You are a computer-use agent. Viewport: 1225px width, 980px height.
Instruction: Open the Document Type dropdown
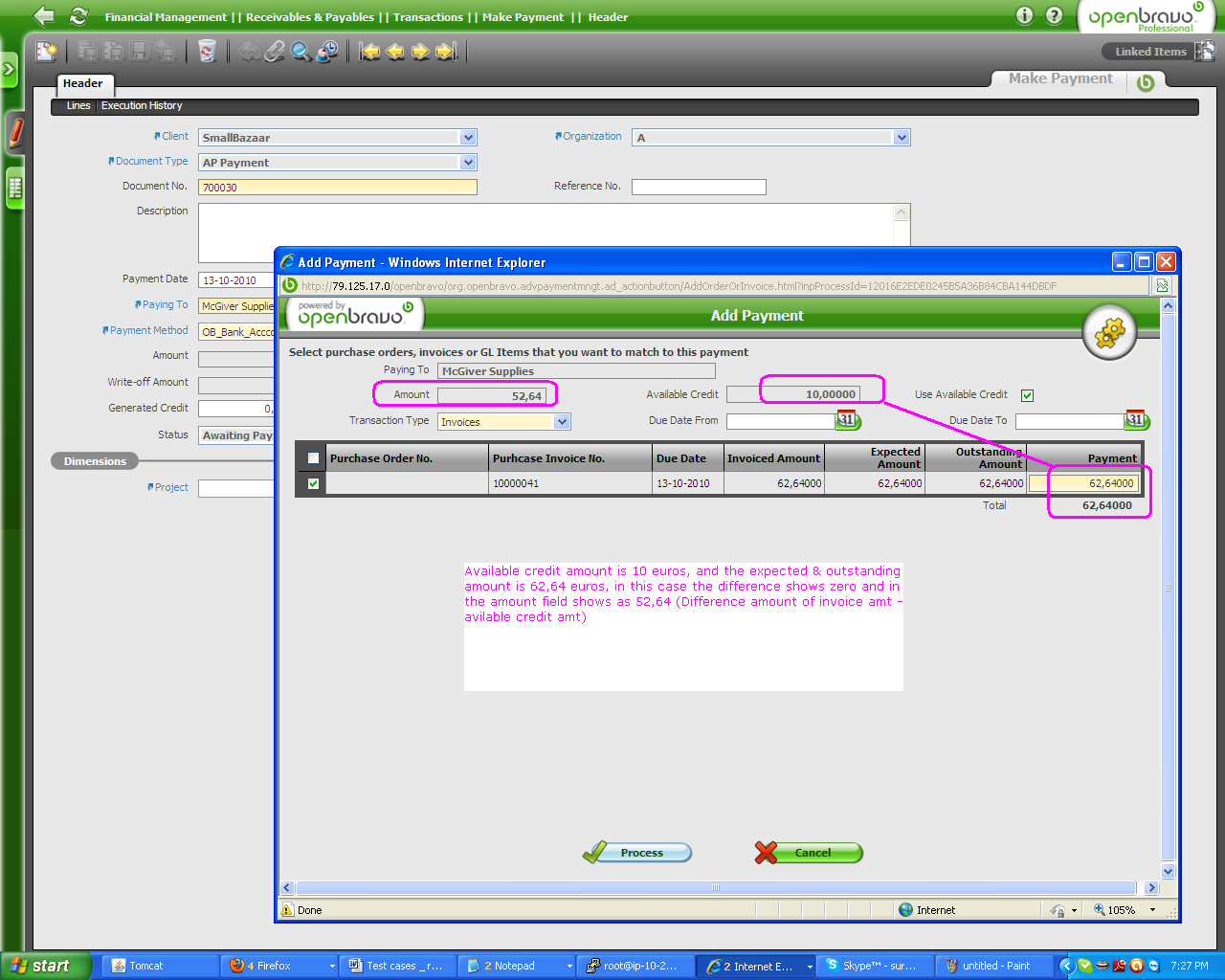468,163
